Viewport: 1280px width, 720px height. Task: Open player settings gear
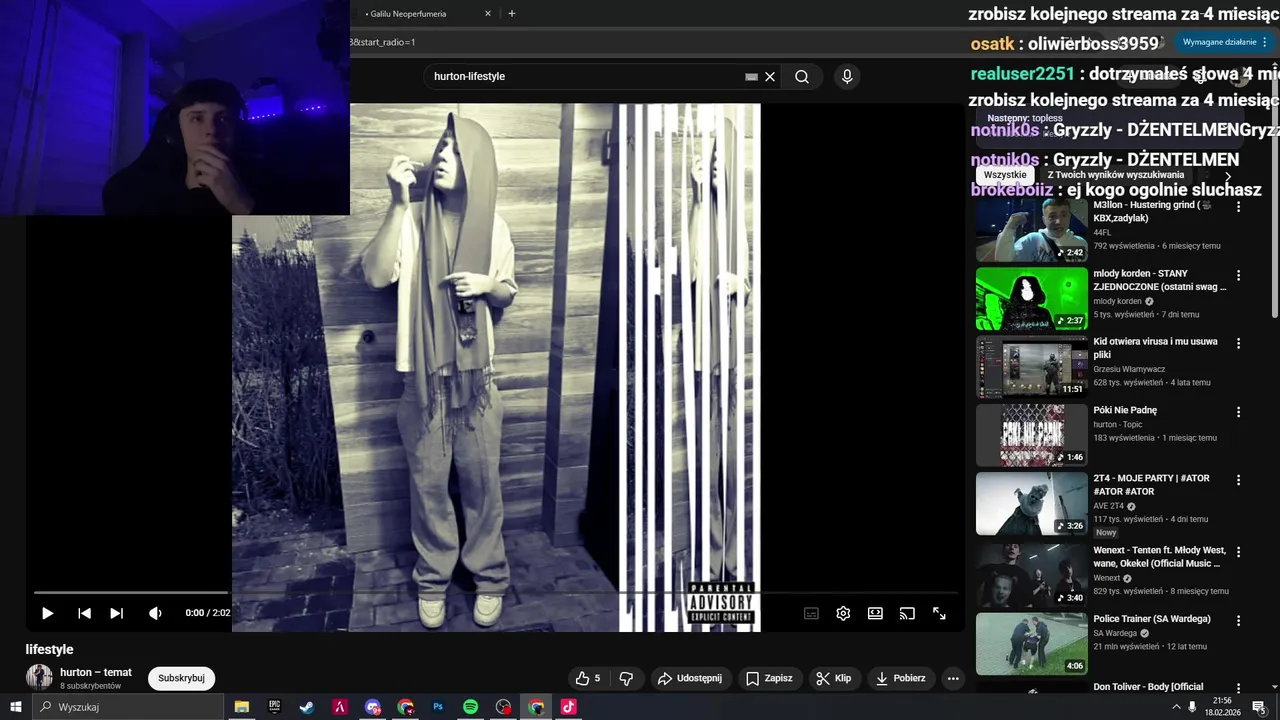(843, 613)
